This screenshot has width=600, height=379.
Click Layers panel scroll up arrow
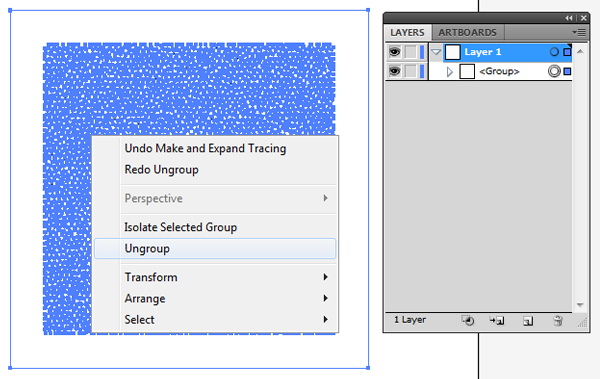pos(580,51)
